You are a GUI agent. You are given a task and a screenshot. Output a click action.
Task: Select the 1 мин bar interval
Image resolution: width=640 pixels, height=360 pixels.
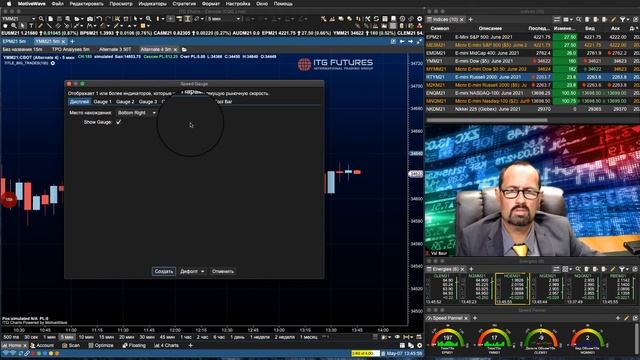49,337
